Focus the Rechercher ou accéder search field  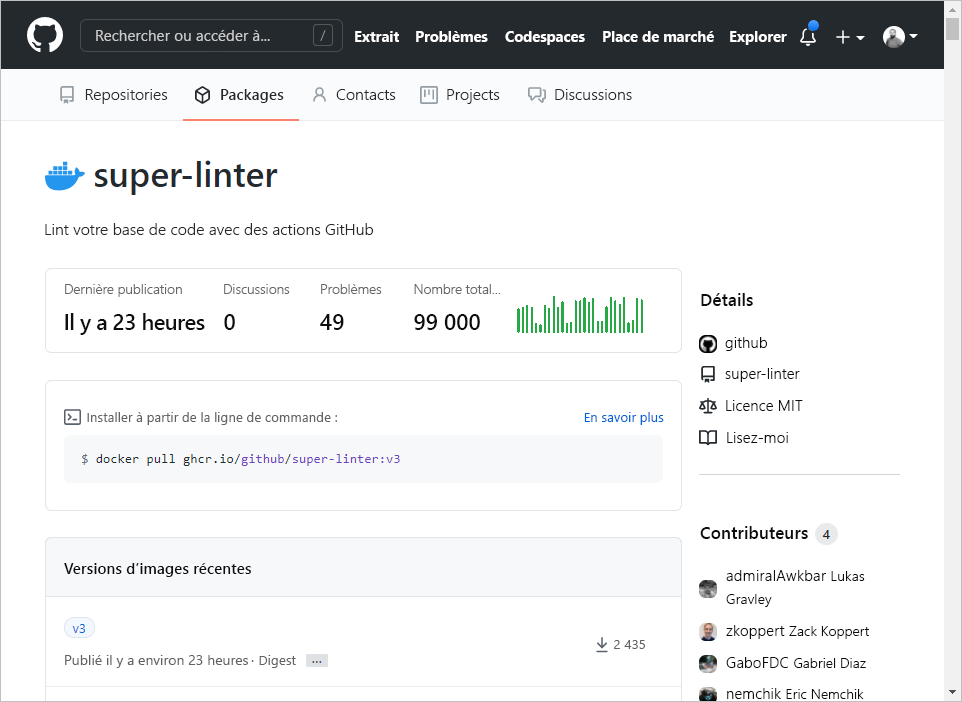[x=200, y=36]
